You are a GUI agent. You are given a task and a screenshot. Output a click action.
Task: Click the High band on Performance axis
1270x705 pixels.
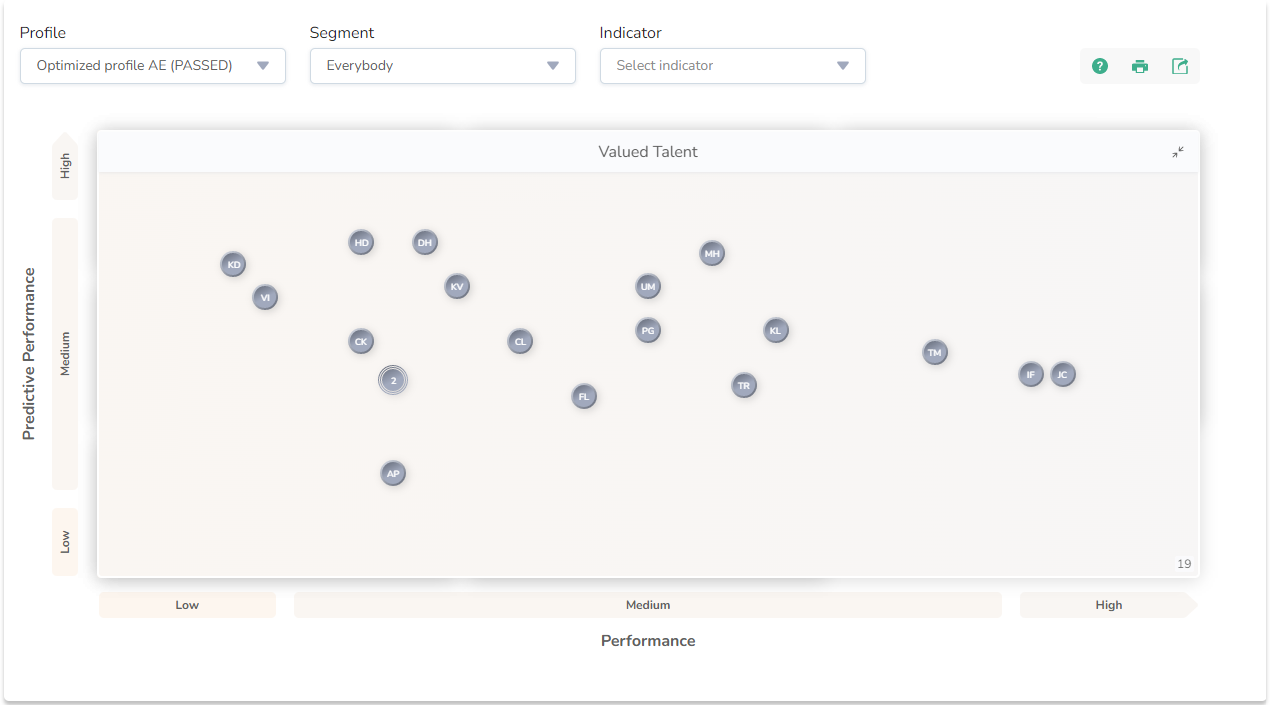tap(1108, 605)
